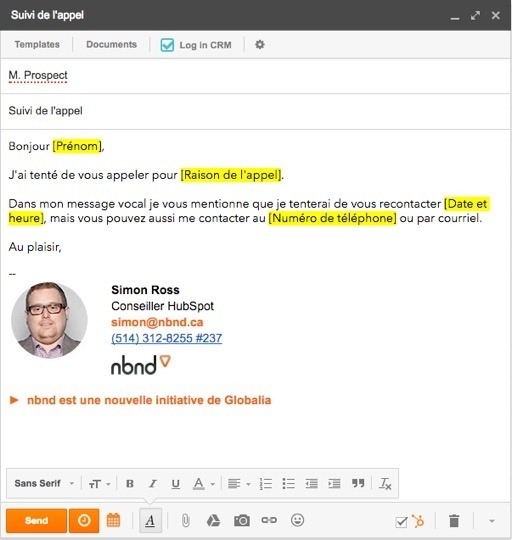Open the emoji smiley picker

pos(297,520)
